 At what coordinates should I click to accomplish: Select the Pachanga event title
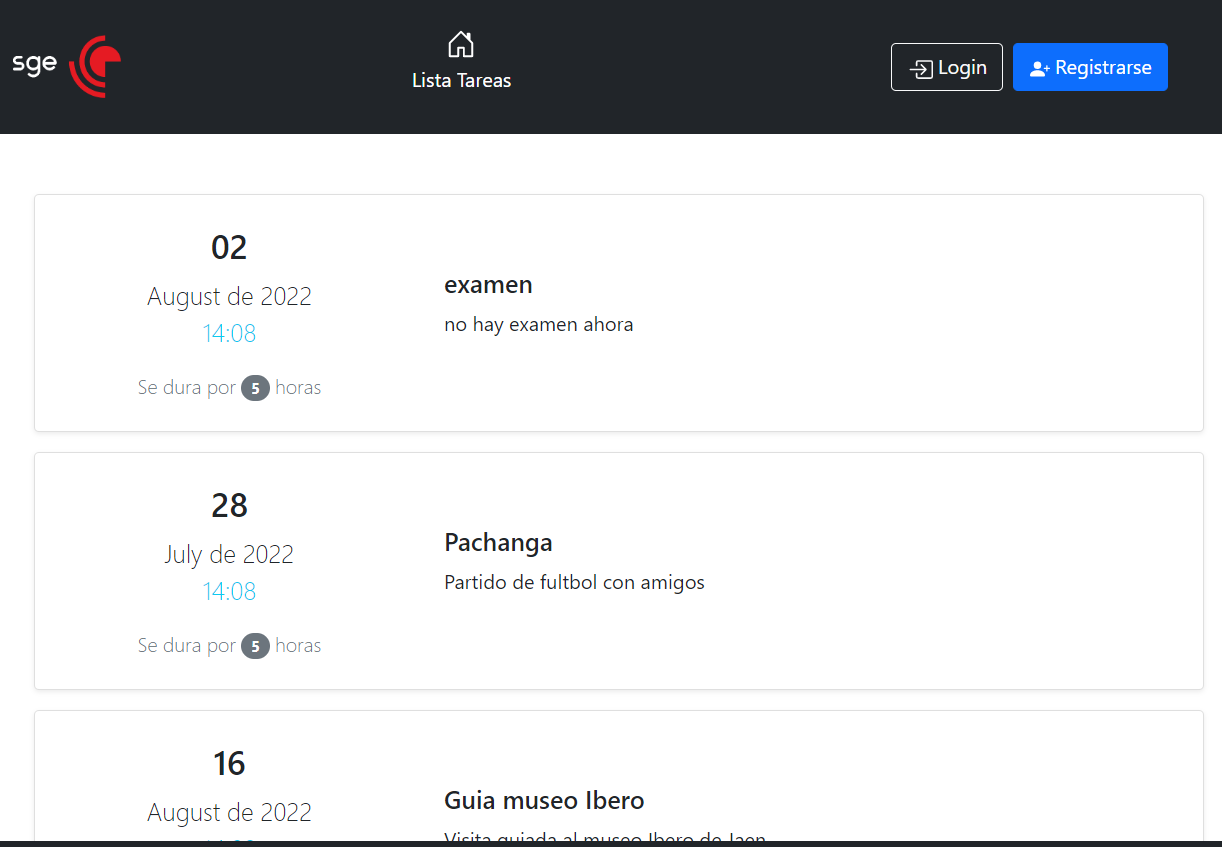tap(498, 542)
